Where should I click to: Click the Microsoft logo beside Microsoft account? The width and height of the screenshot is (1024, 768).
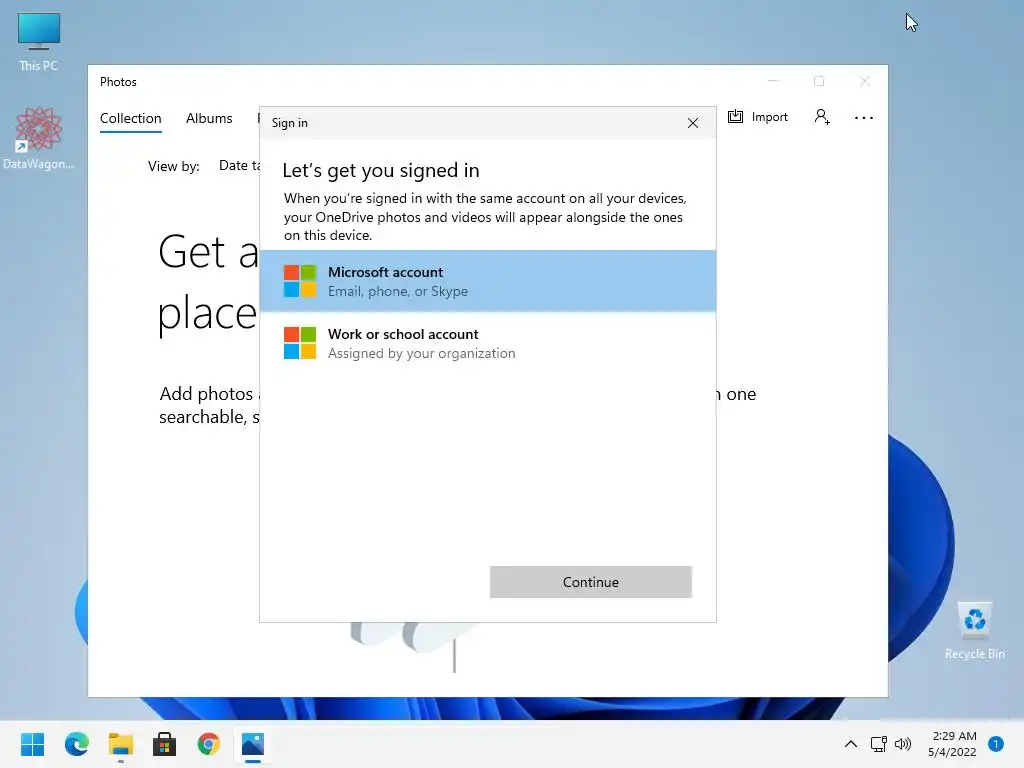pyautogui.click(x=300, y=281)
